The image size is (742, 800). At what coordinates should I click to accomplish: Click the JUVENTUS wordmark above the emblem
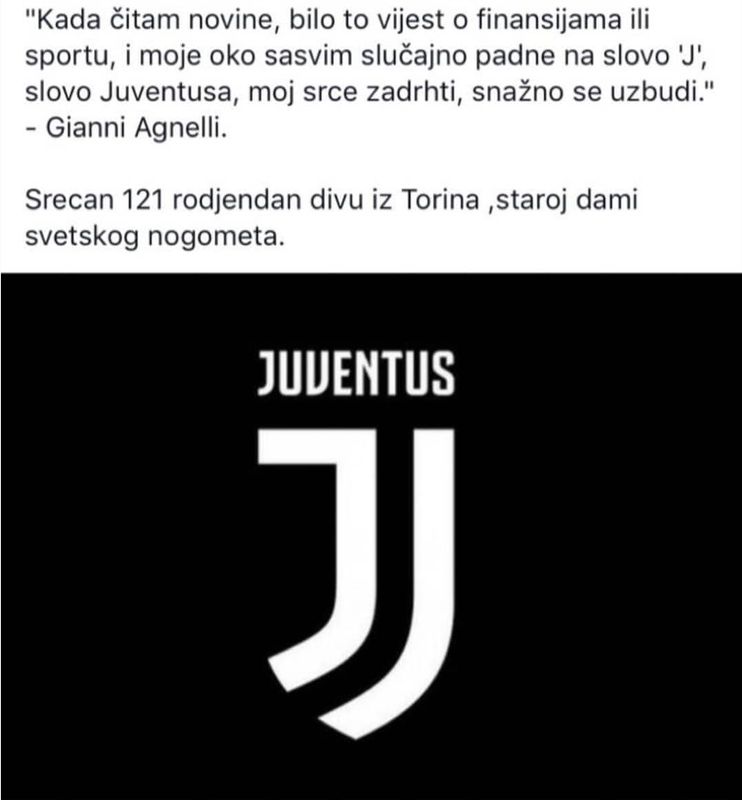click(356, 373)
